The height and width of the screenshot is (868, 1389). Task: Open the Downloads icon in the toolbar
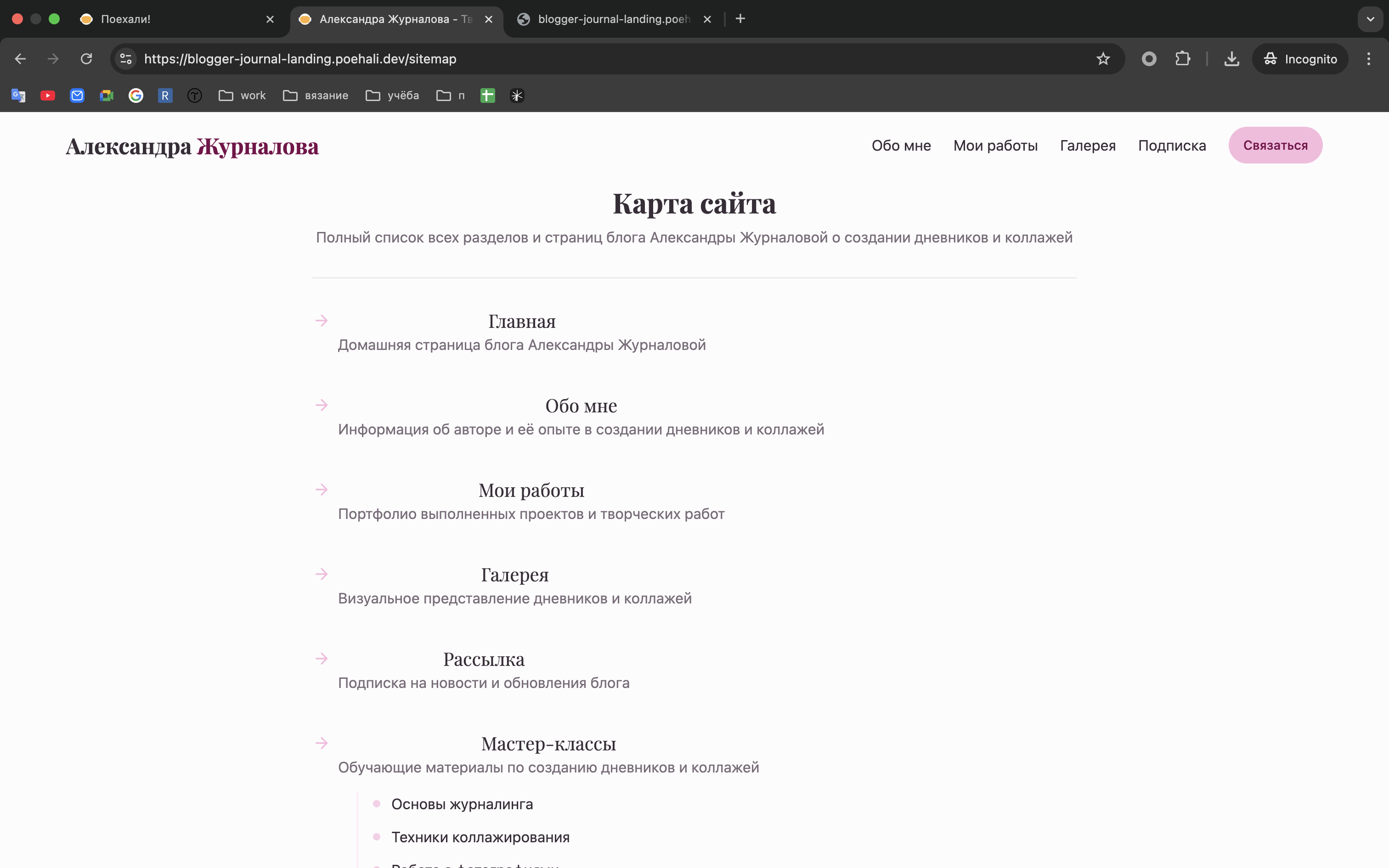[x=1232, y=59]
